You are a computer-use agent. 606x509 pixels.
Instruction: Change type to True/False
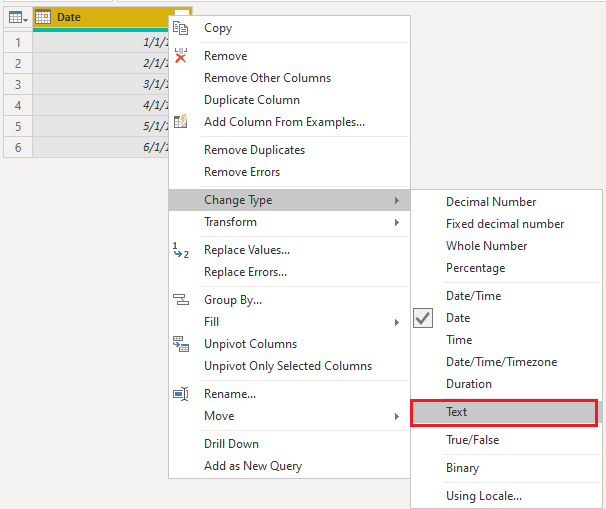[506, 440]
